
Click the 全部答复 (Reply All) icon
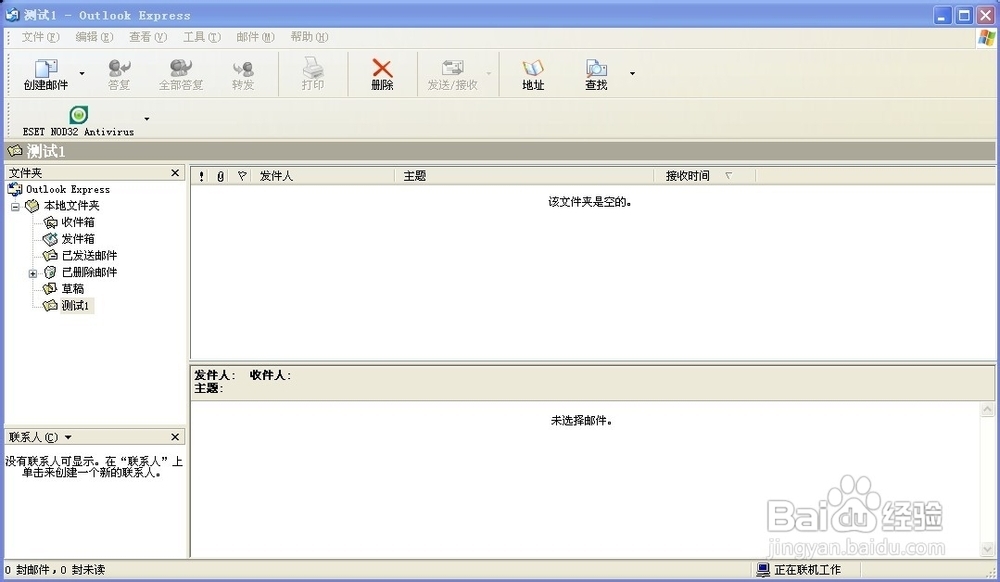tap(179, 72)
